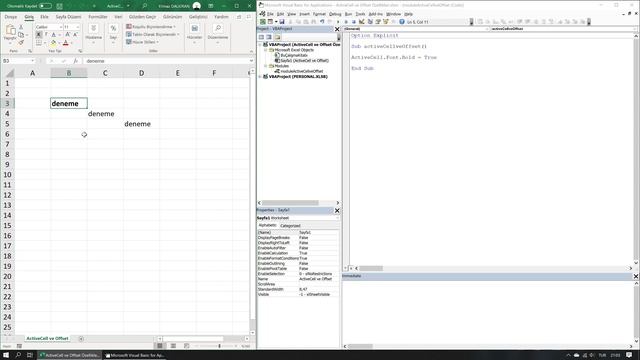Click the Break pause icon in VBA toolbar
Screen dimensions: 640x360
click(346, 22)
